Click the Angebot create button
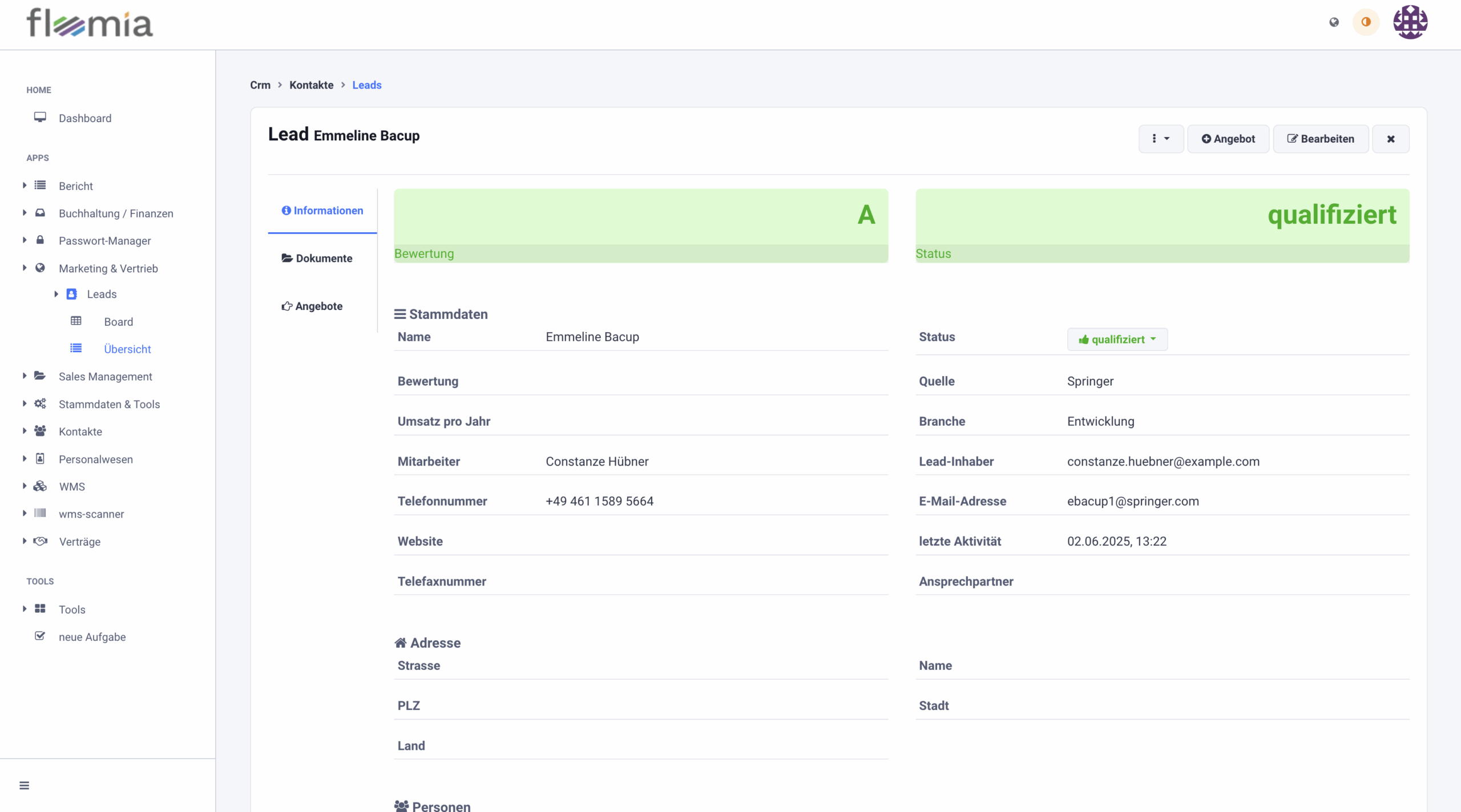1461x812 pixels. (1228, 139)
